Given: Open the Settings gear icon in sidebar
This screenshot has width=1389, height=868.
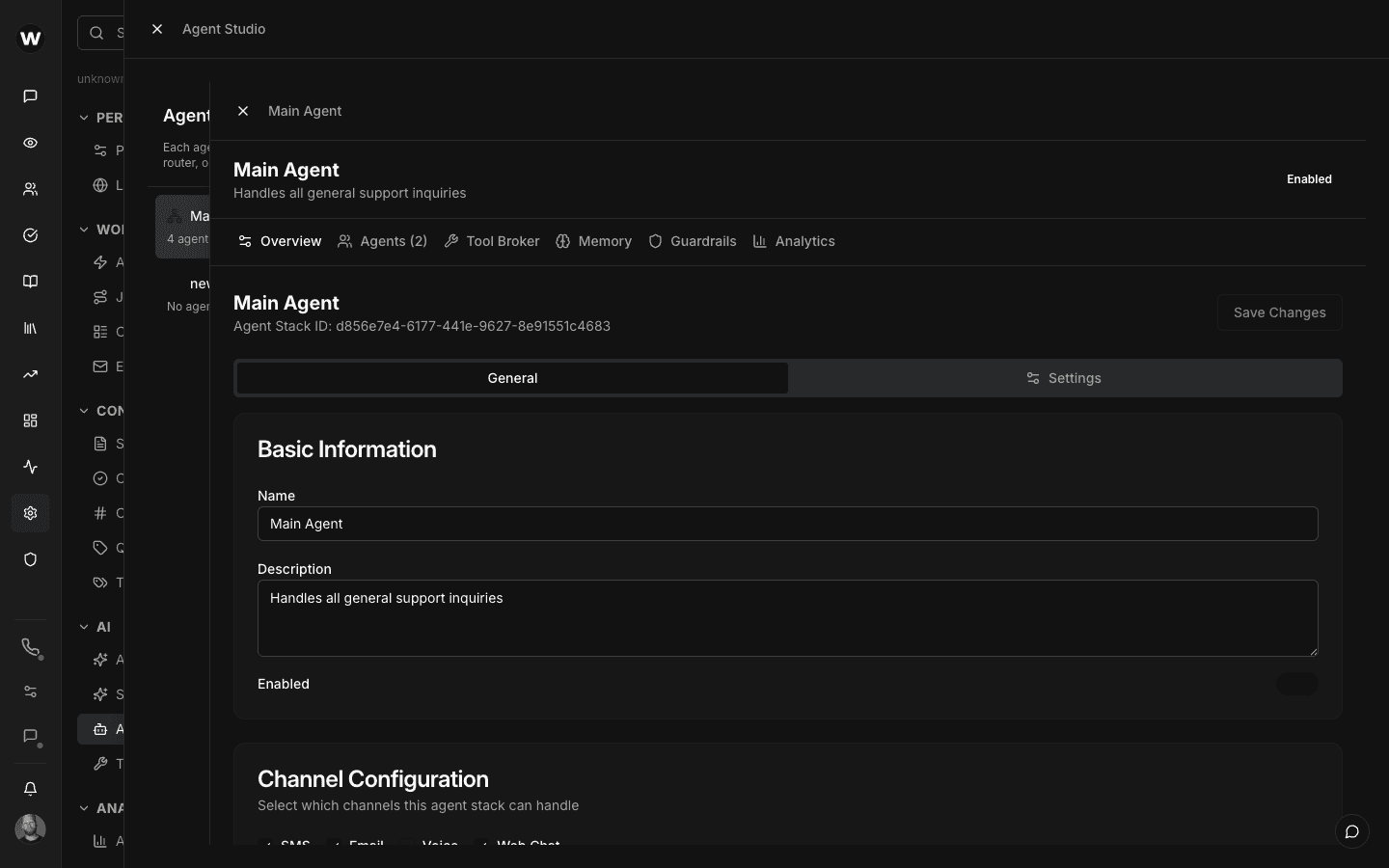Looking at the screenshot, I should point(30,513).
